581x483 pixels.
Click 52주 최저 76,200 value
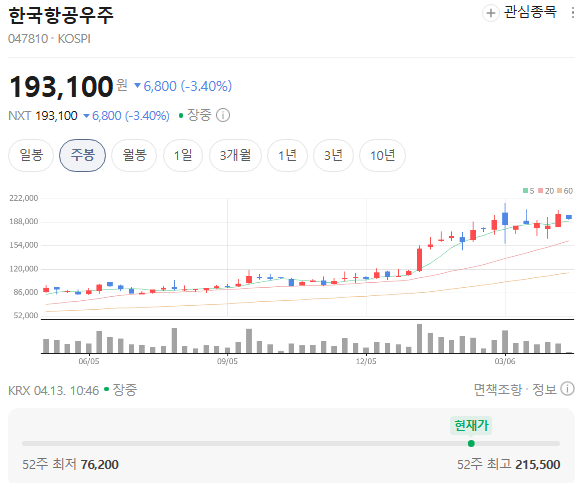(70, 464)
